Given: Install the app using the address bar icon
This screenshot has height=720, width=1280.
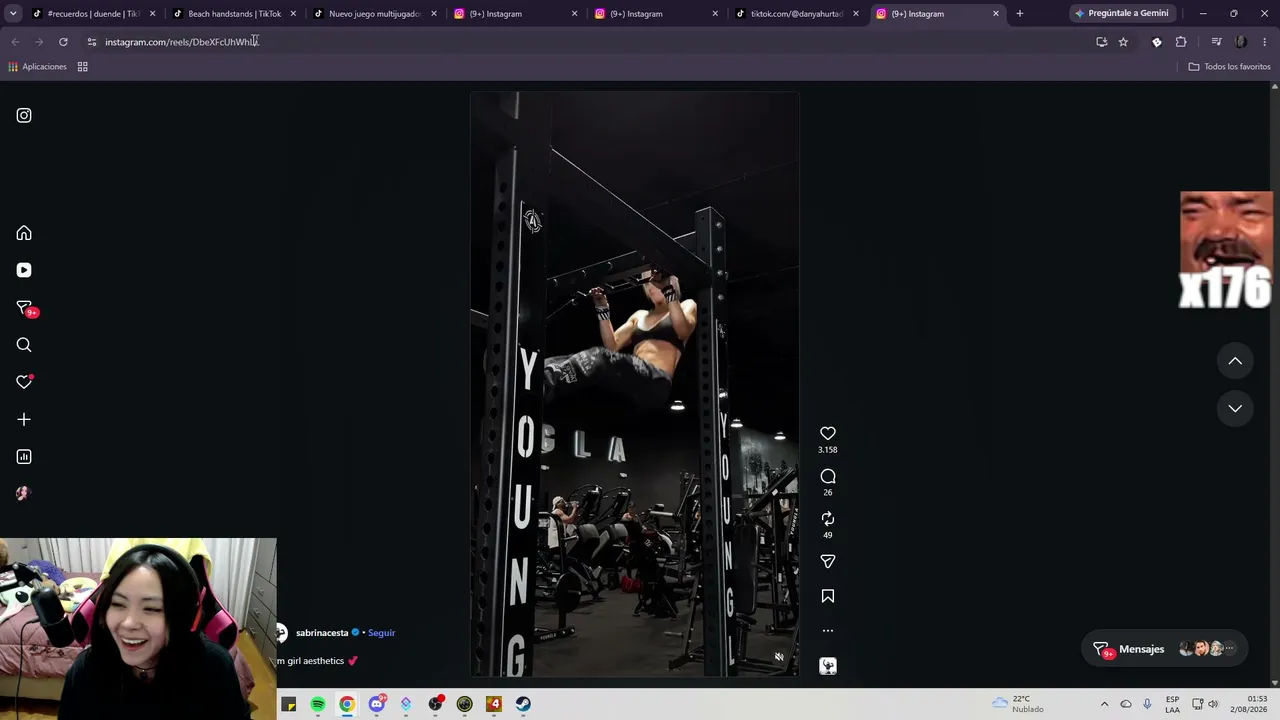Looking at the screenshot, I should click(1101, 42).
